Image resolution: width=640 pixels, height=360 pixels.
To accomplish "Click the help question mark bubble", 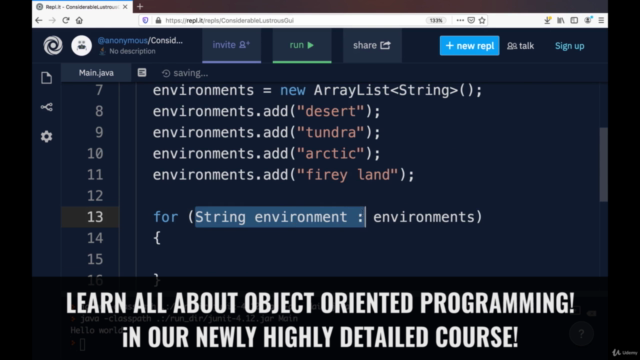I will (581, 334).
